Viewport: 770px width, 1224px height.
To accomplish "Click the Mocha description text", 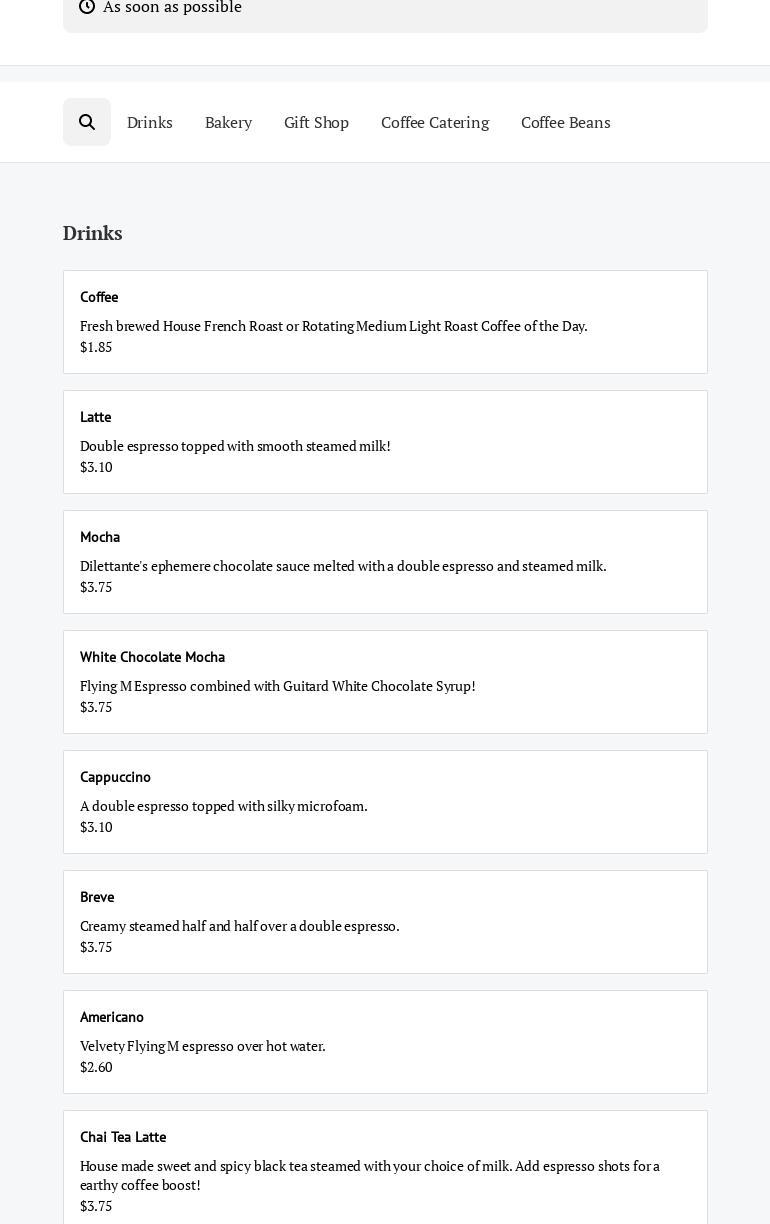I will (x=343, y=566).
